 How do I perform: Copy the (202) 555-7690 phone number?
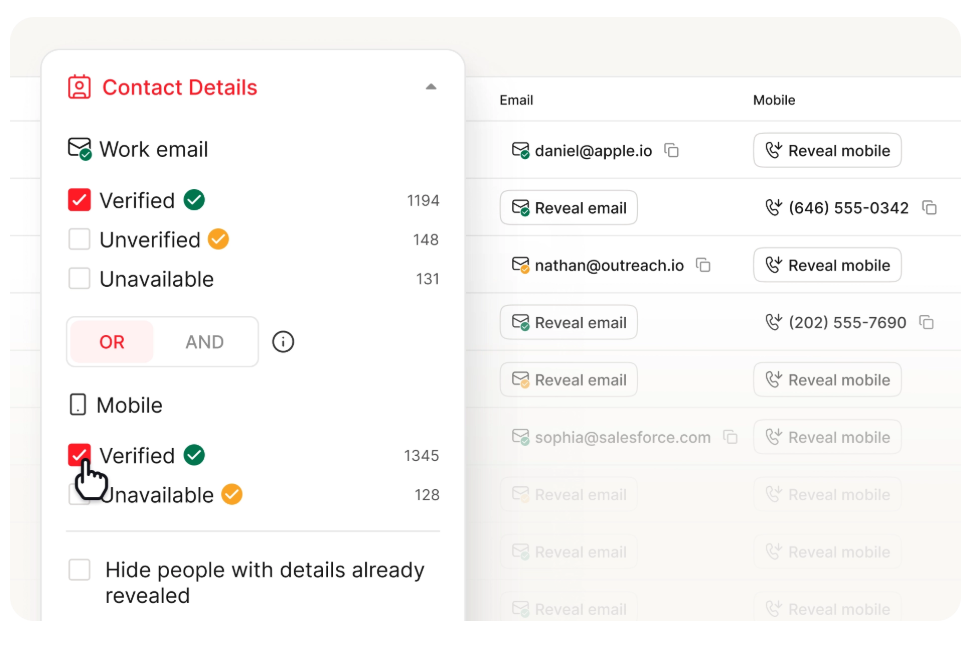(926, 323)
